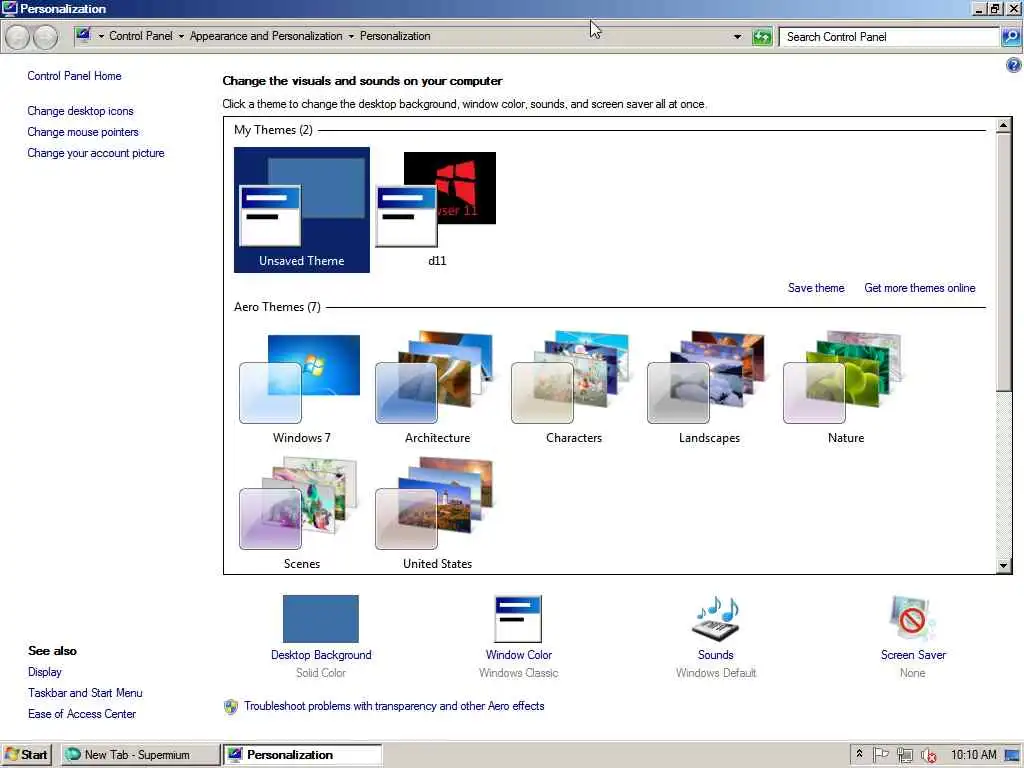
Task: Click the Screen Saver text link
Action: [913, 655]
